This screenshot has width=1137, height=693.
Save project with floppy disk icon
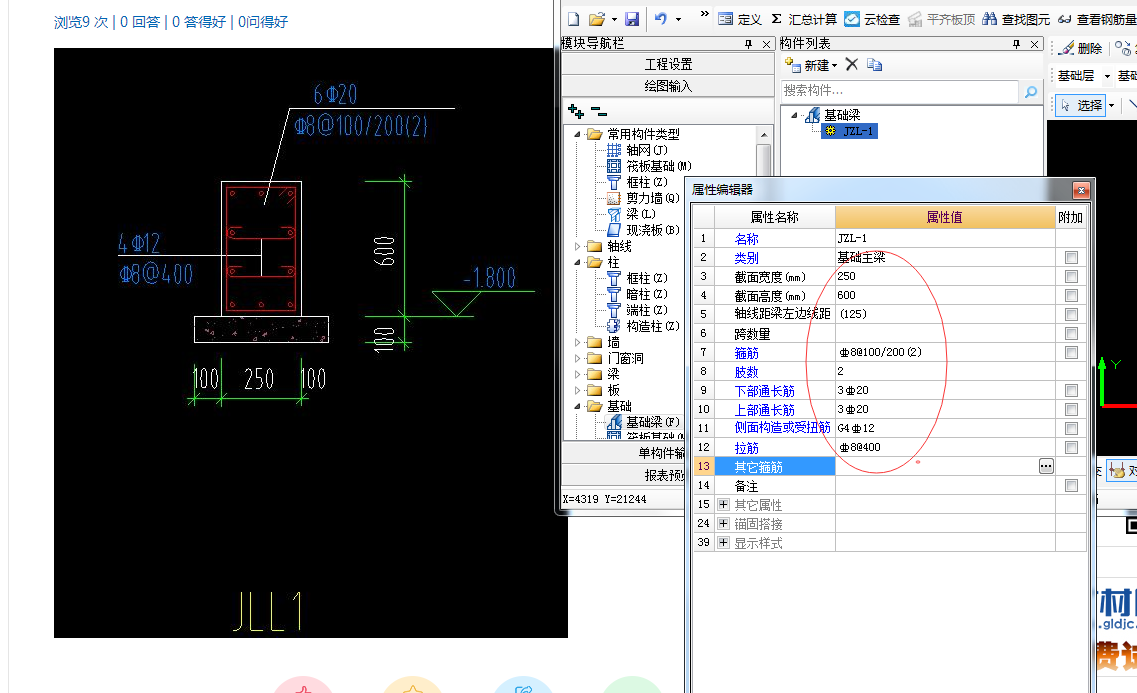click(x=632, y=19)
